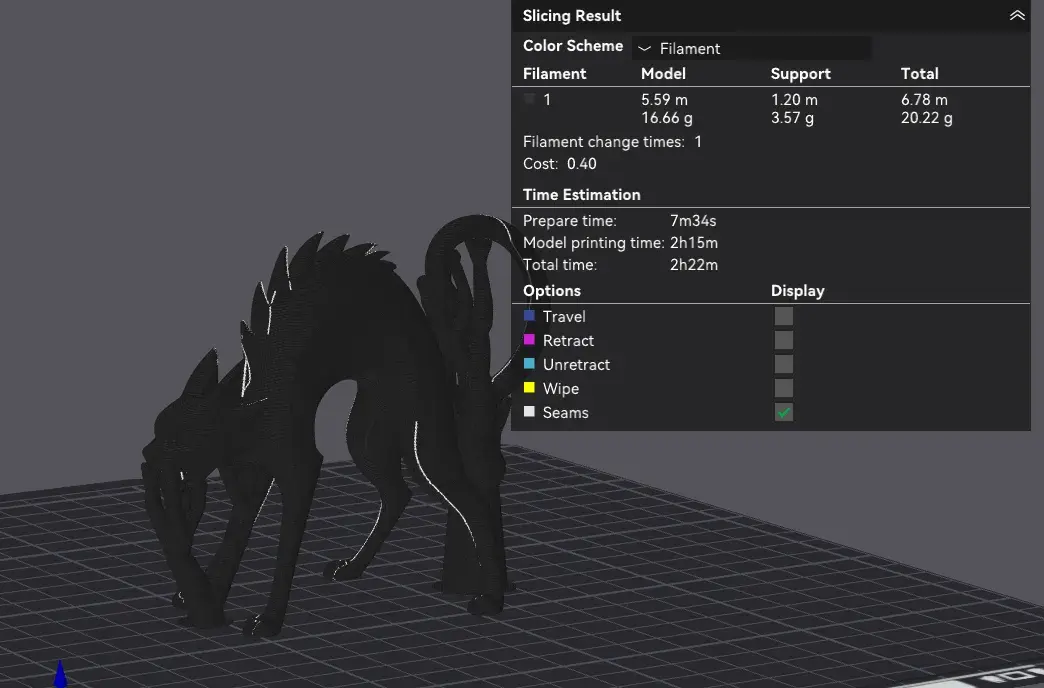The width and height of the screenshot is (1044, 688).
Task: Enable Unretract display checkbox
Action: 784,364
